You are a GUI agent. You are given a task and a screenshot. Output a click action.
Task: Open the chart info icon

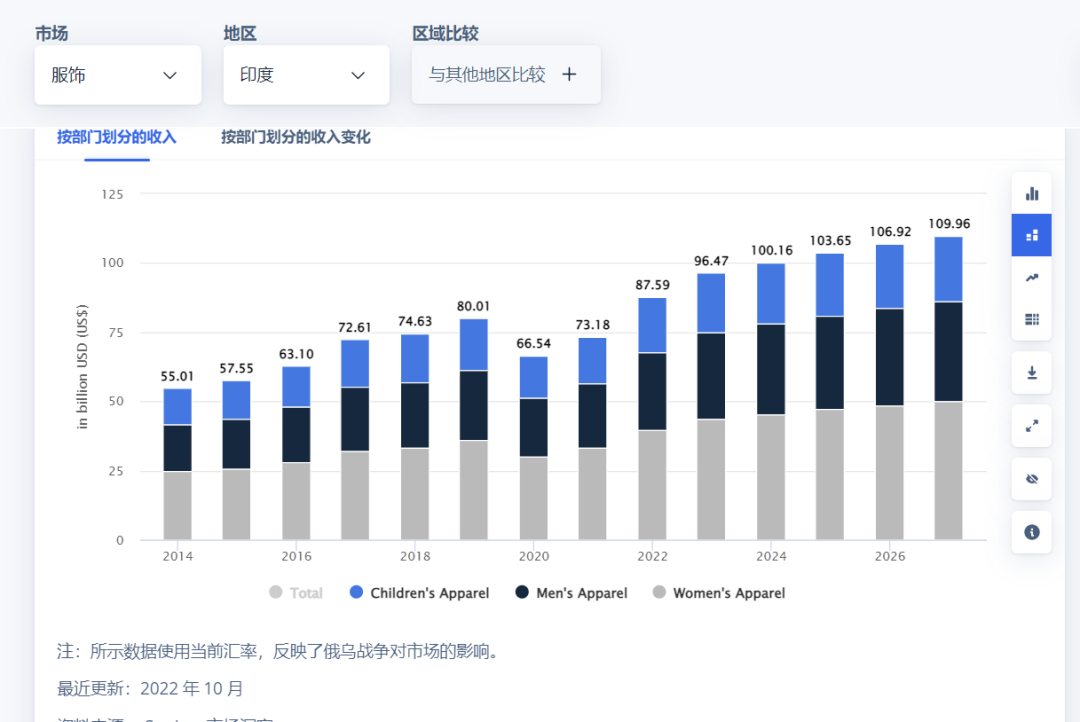[1031, 532]
